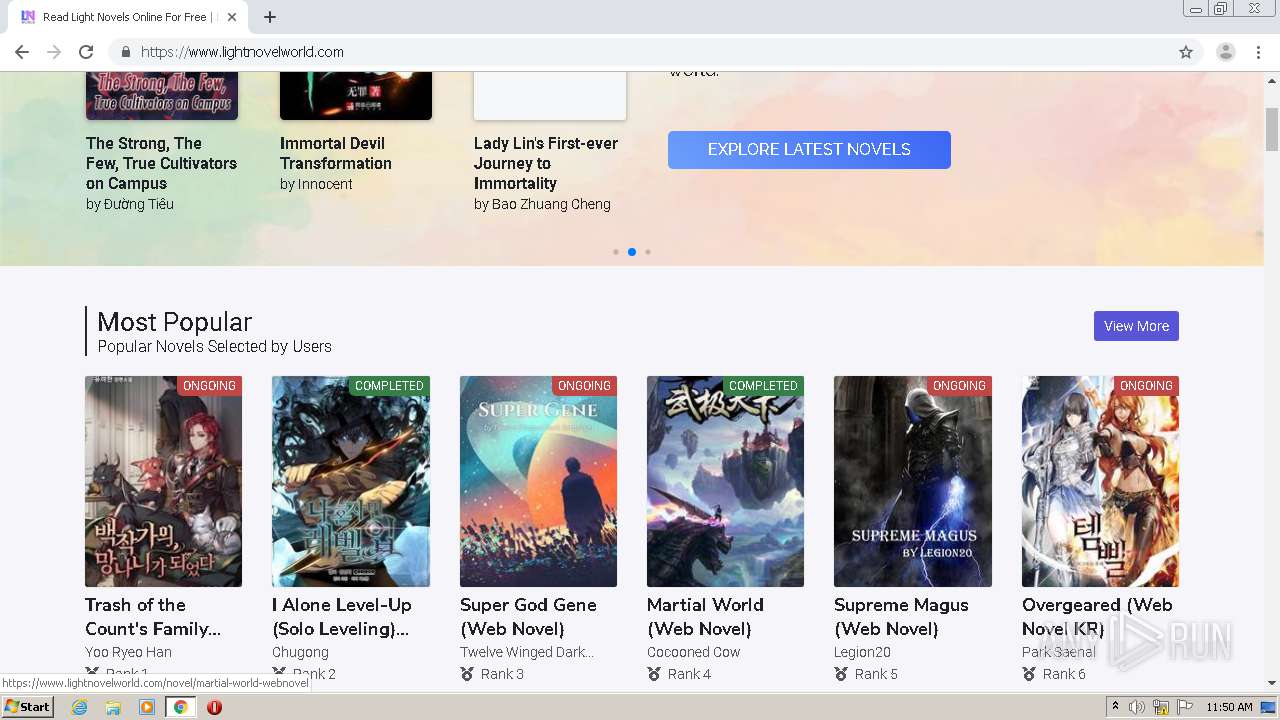Open Immortal Devil Transformation cover image

click(x=356, y=95)
